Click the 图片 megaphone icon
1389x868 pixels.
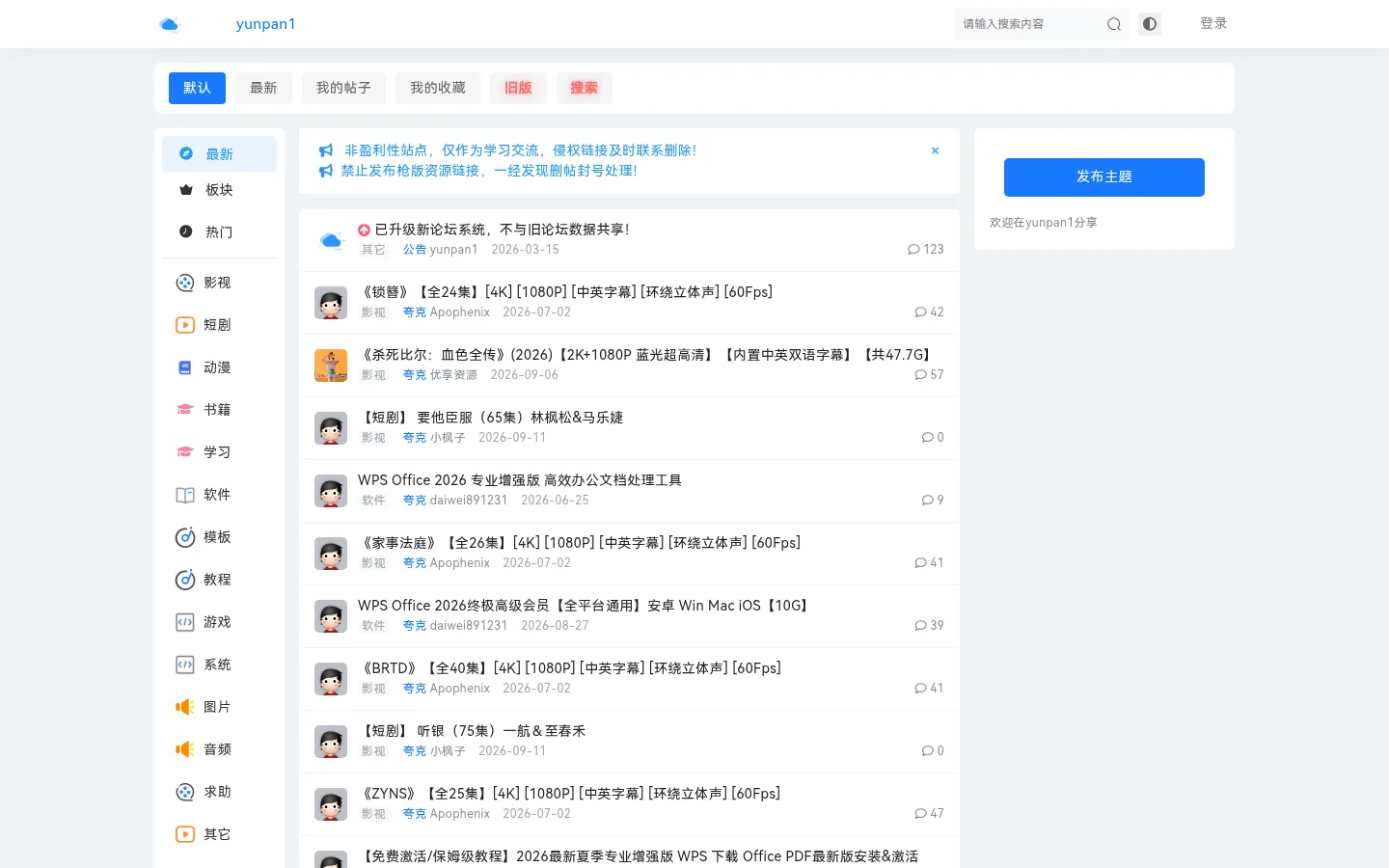185,707
